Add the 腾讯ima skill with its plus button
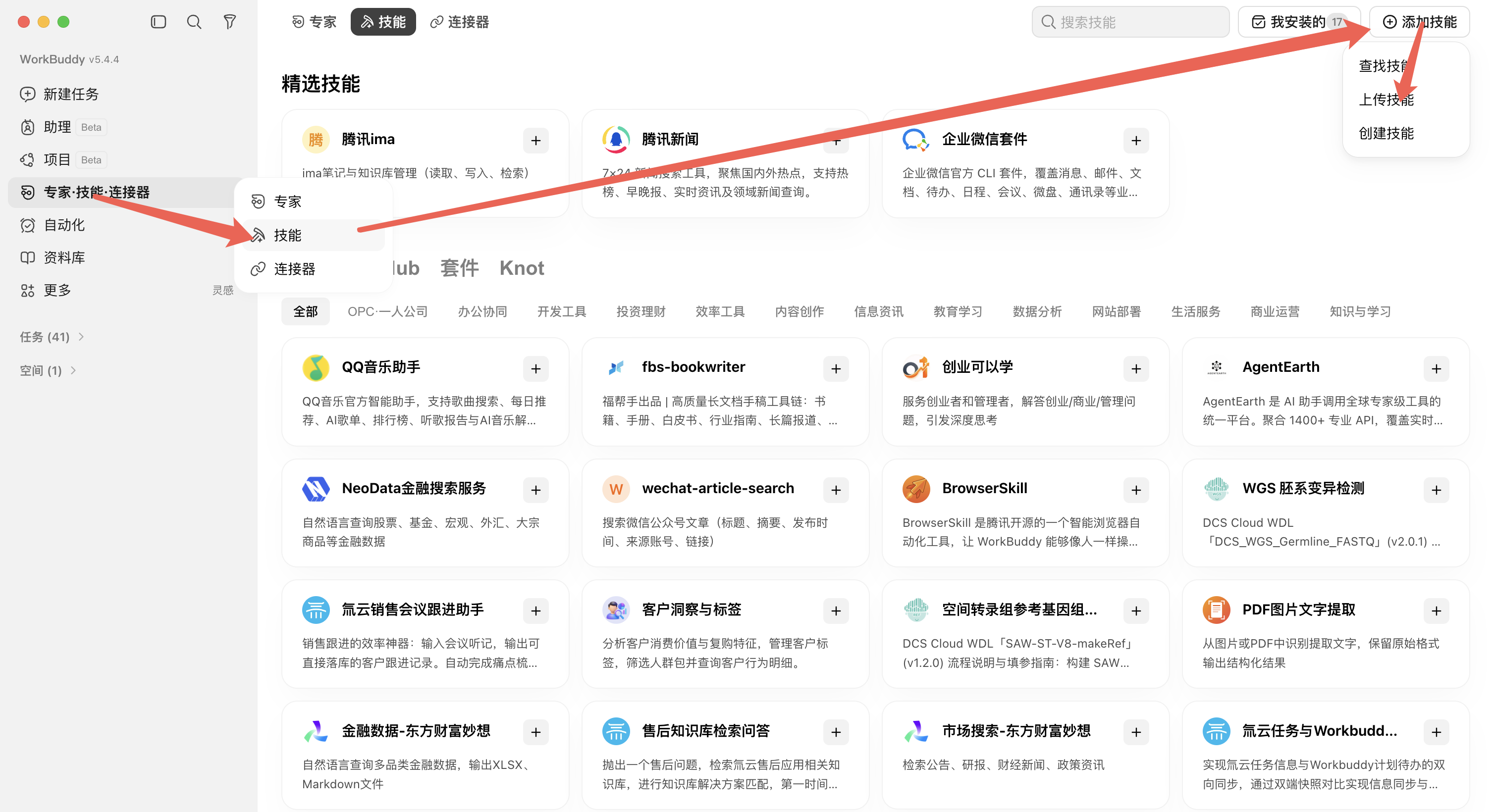The image size is (1493, 812). pyautogui.click(x=535, y=141)
